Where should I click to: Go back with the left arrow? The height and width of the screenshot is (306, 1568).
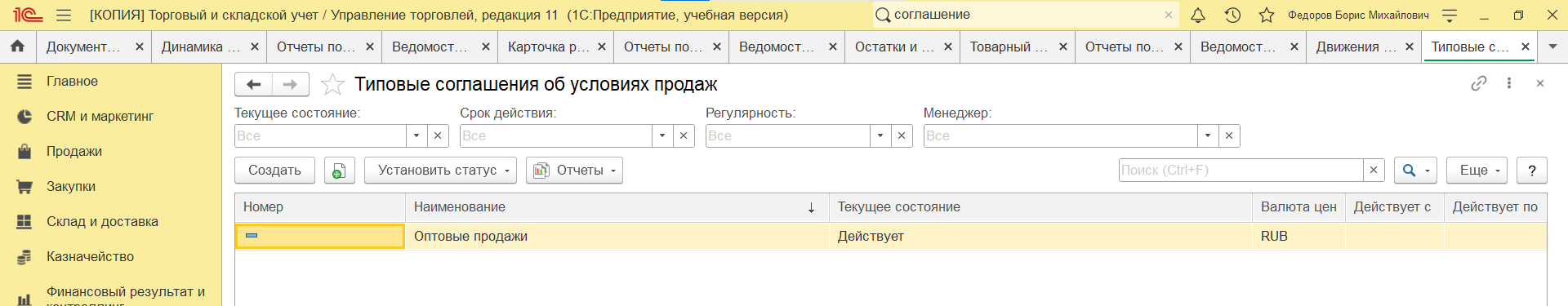tap(254, 84)
